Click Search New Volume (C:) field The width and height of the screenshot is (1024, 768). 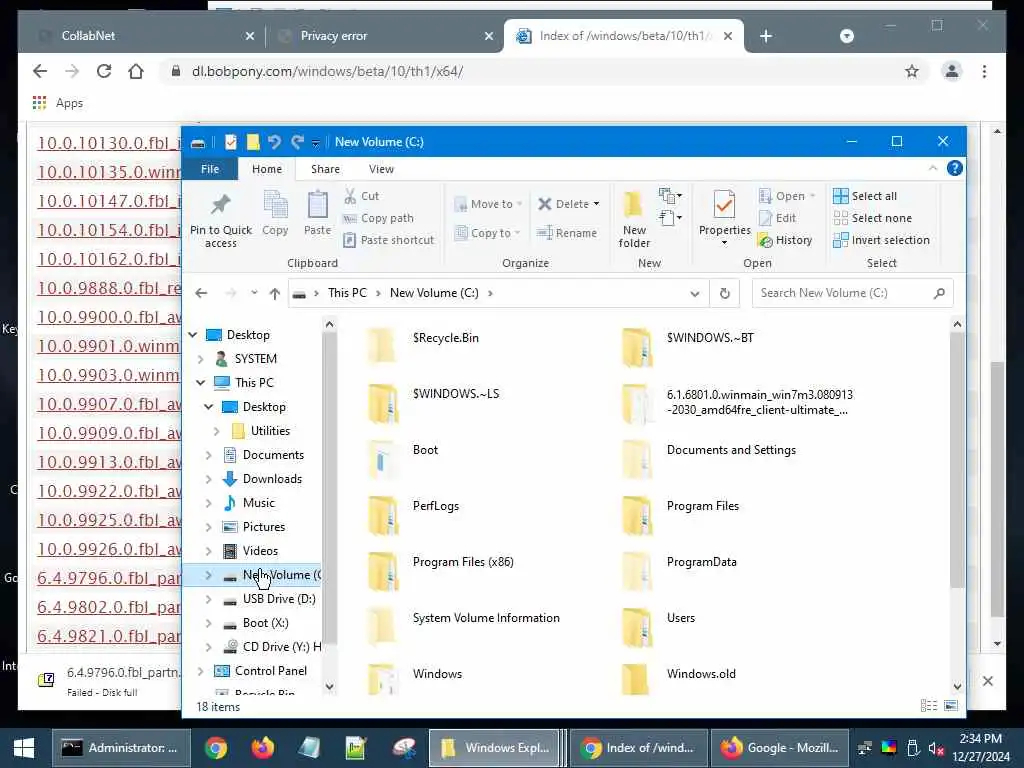[x=852, y=293]
